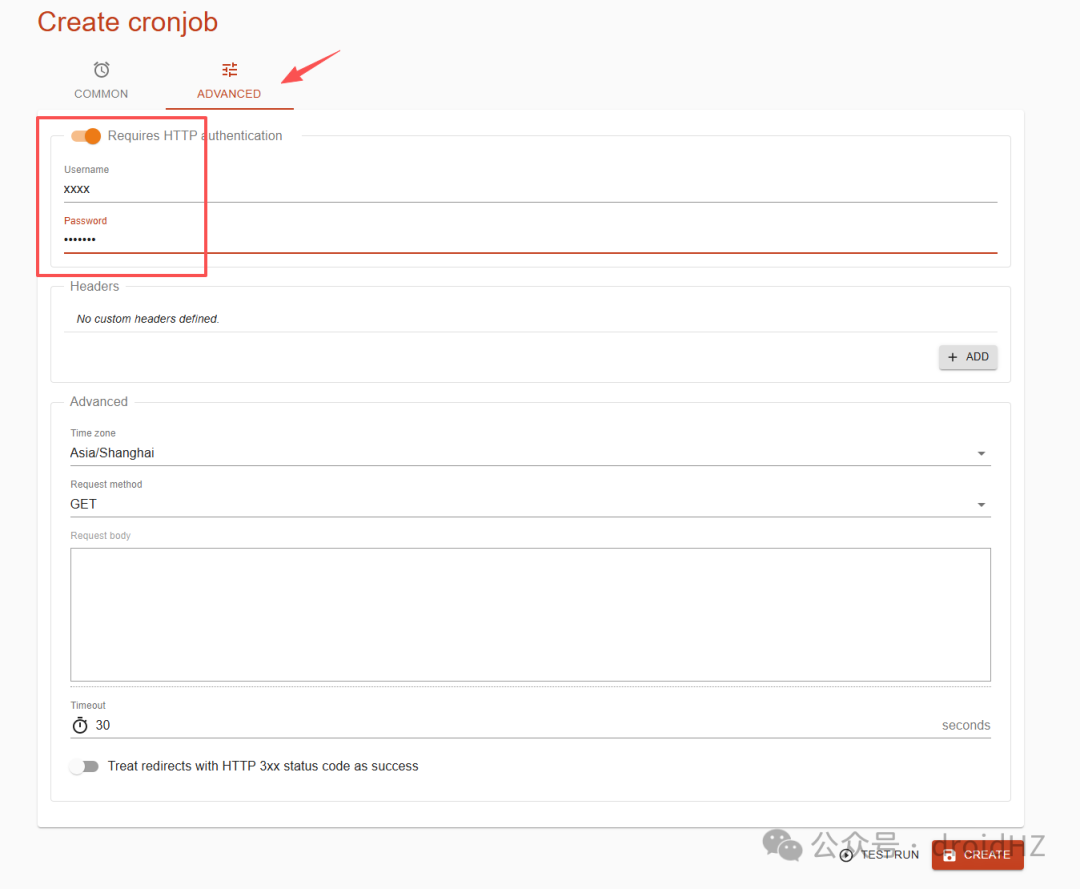Click the sliders icon above ADVANCED
The height and width of the screenshot is (889, 1080).
click(x=229, y=70)
